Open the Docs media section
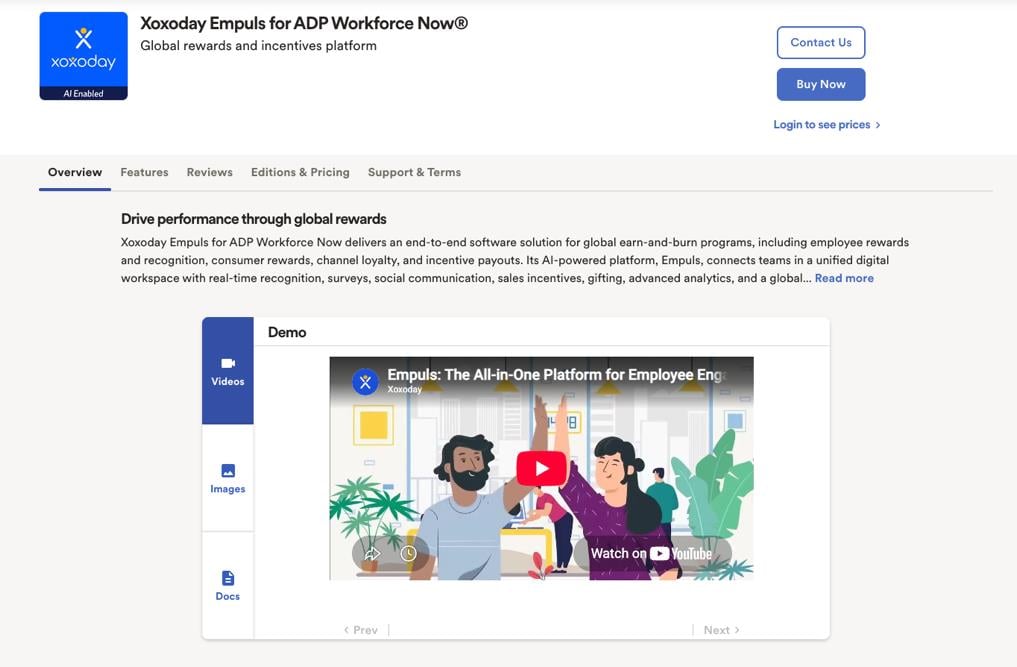The image size is (1017, 667). [x=228, y=586]
